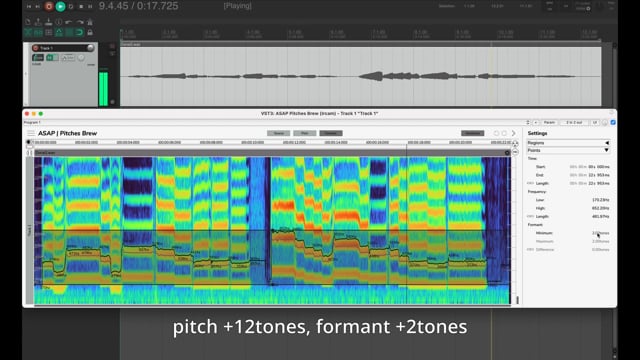
Task: Open the ASAP plugin hamburger menu
Action: point(31,133)
